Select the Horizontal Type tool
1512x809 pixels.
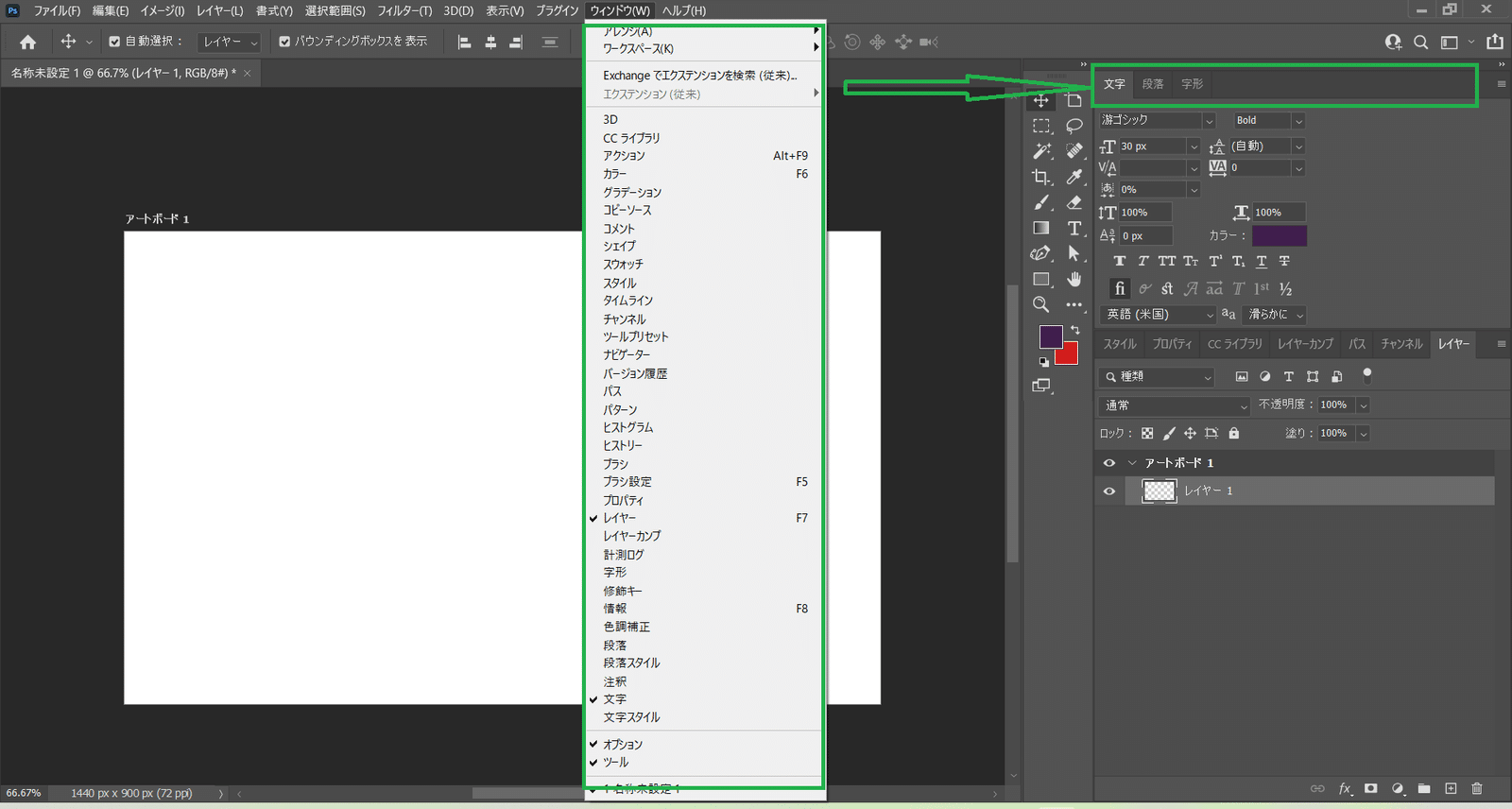[1074, 228]
